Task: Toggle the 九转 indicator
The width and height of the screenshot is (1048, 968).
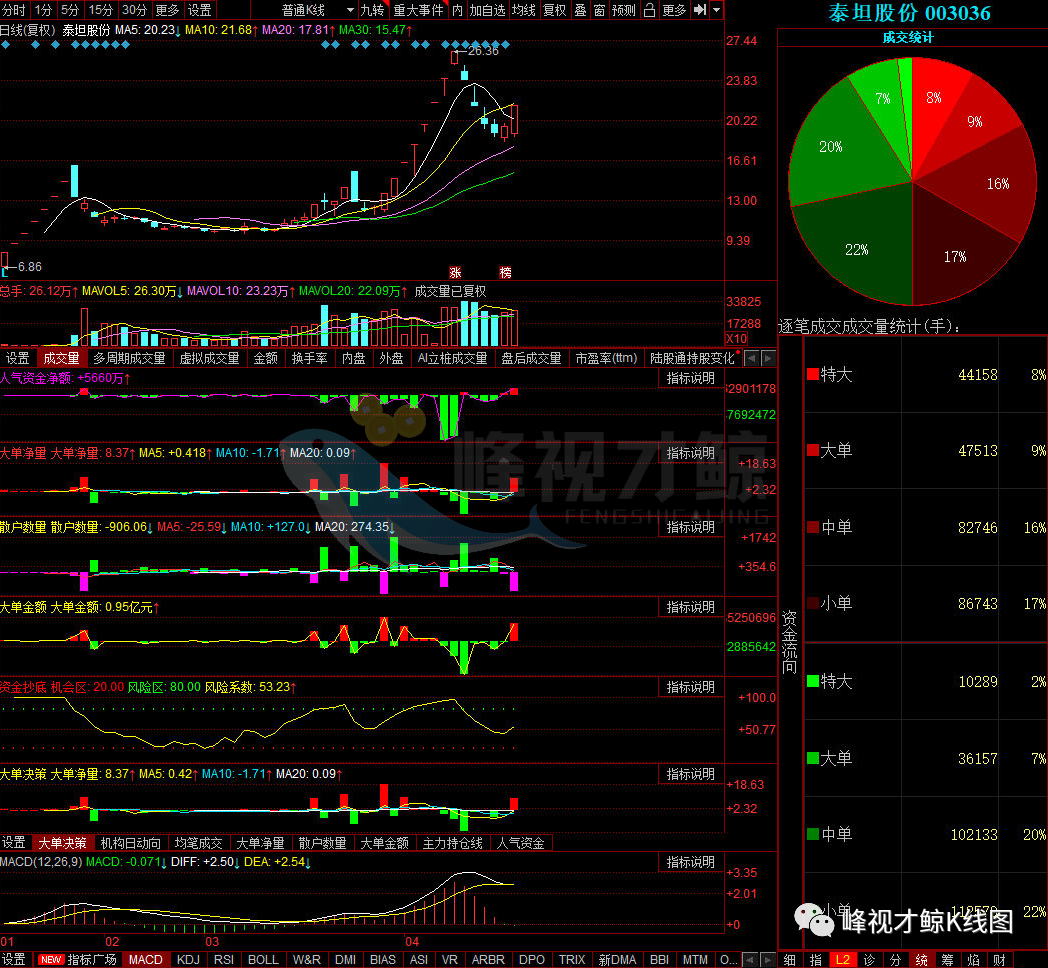Action: [373, 10]
